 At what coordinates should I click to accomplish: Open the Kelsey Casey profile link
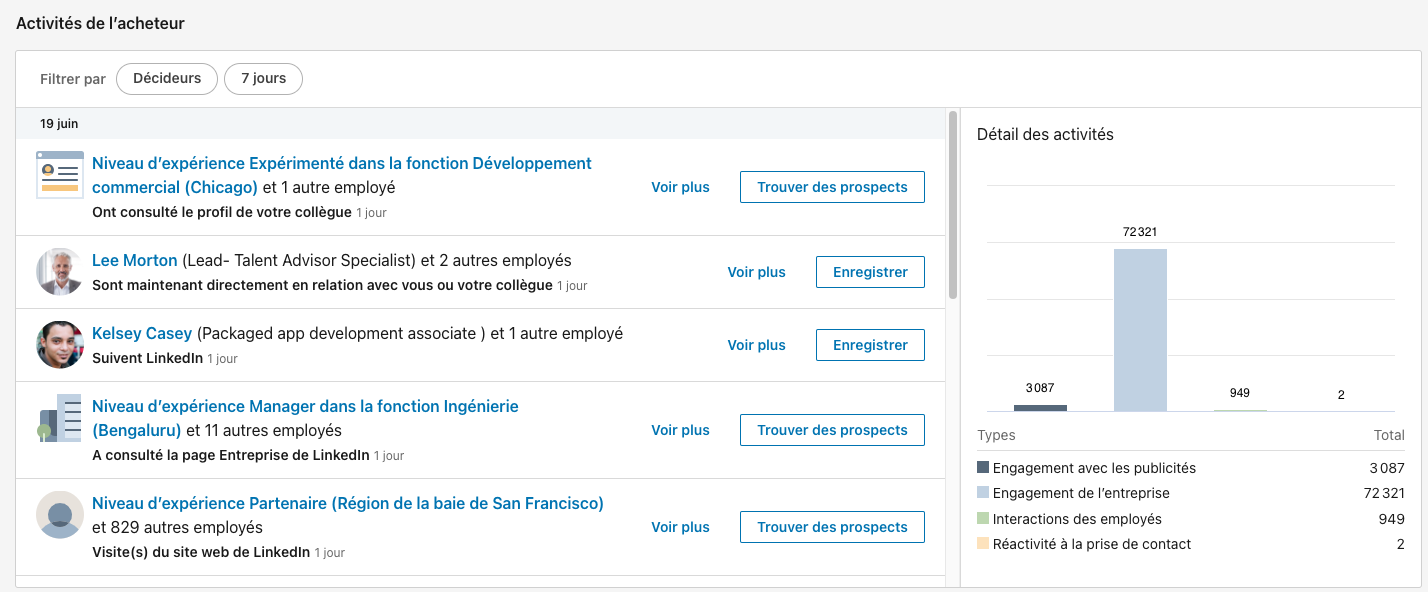coord(142,333)
